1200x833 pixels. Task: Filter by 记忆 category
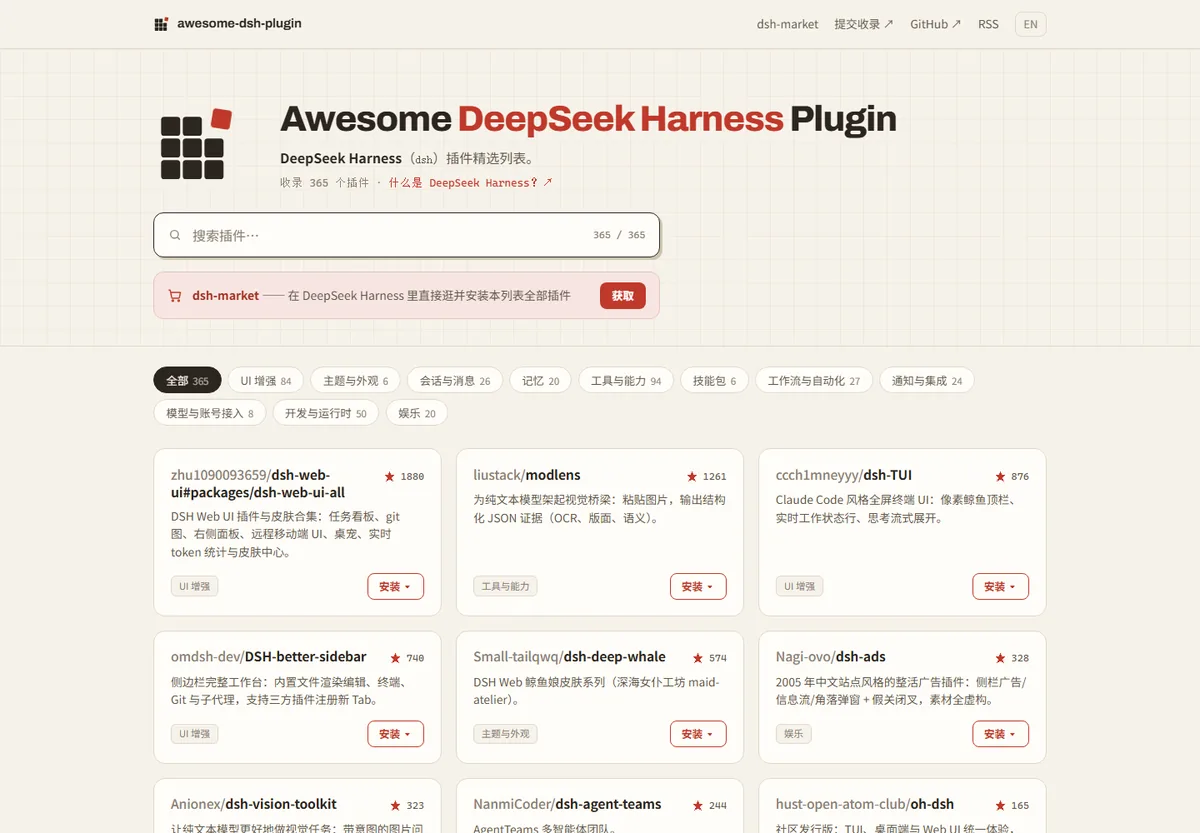point(541,381)
